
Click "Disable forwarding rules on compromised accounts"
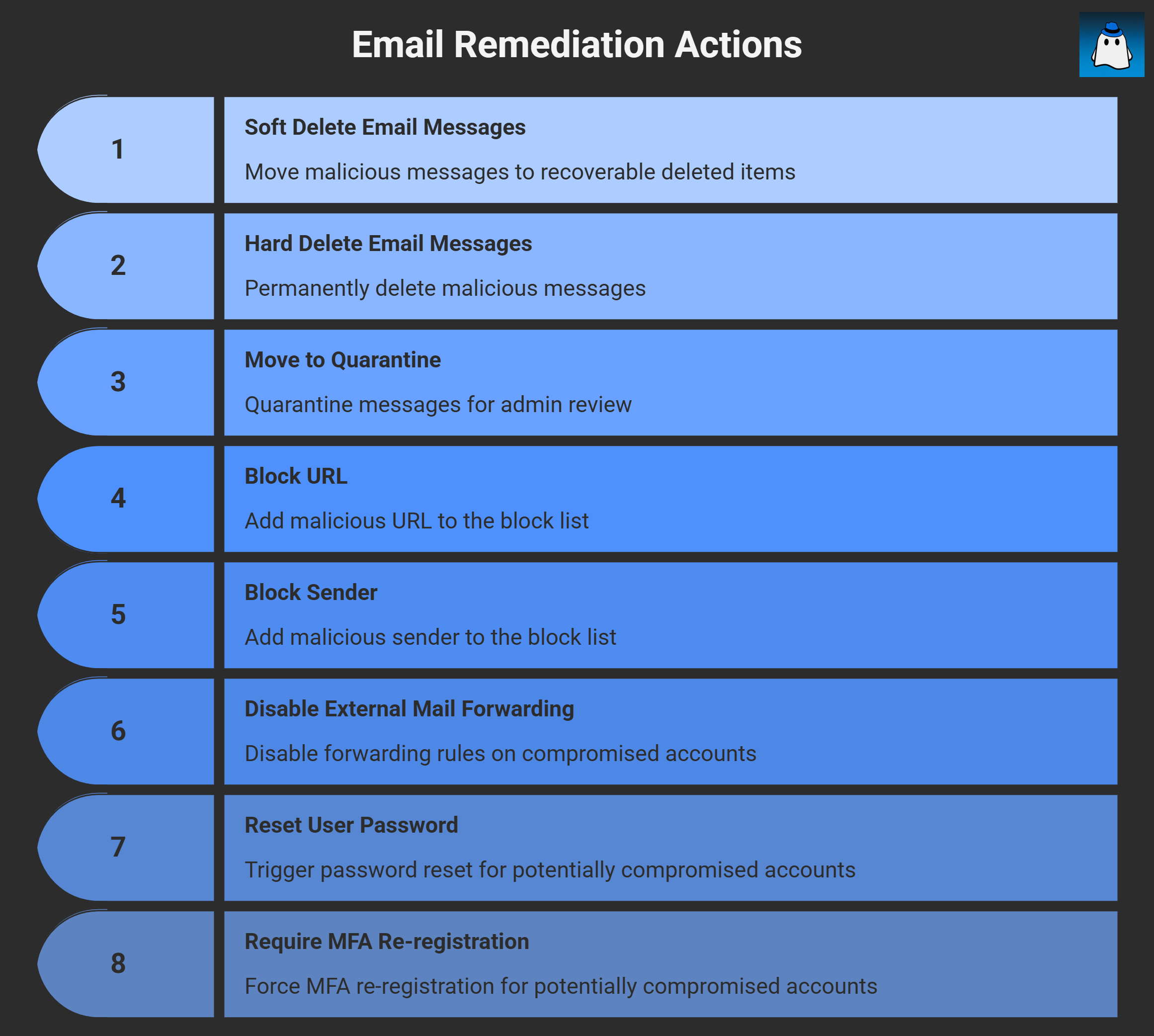[501, 754]
